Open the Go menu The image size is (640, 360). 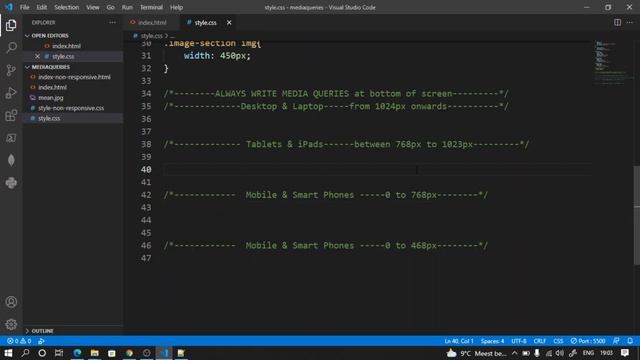pyautogui.click(x=110, y=7)
